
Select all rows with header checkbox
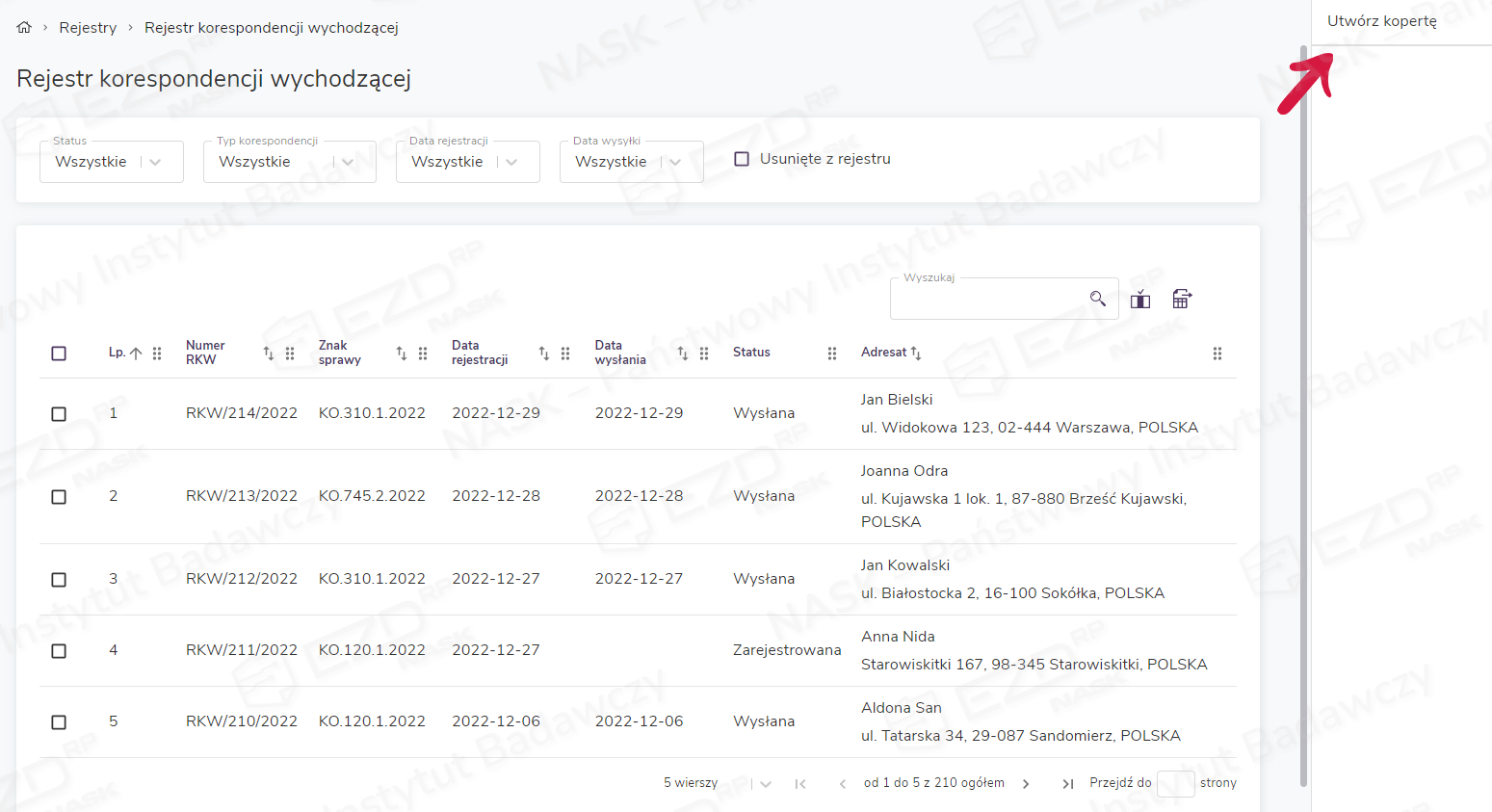59,354
